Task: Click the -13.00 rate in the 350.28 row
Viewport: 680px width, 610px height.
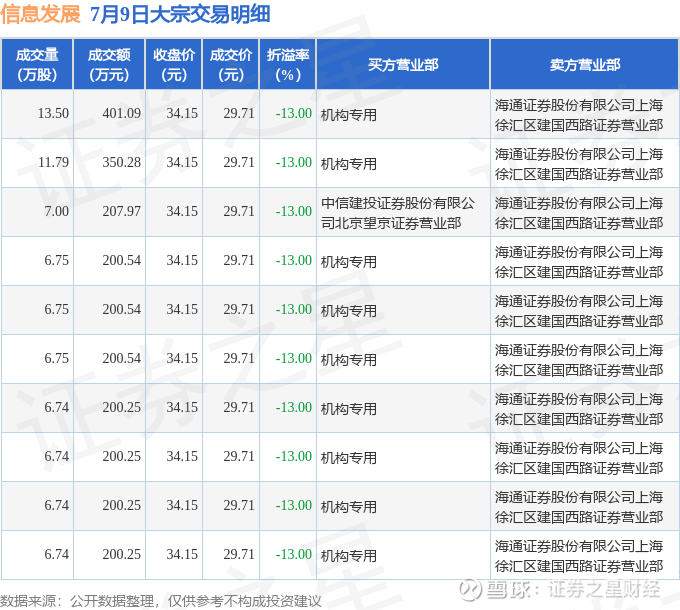Action: pyautogui.click(x=294, y=163)
